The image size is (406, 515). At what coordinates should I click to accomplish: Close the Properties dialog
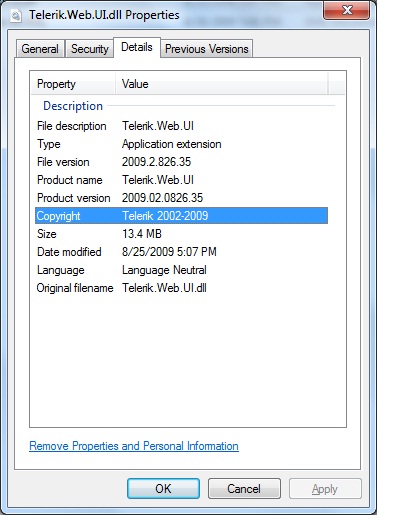coord(347,10)
